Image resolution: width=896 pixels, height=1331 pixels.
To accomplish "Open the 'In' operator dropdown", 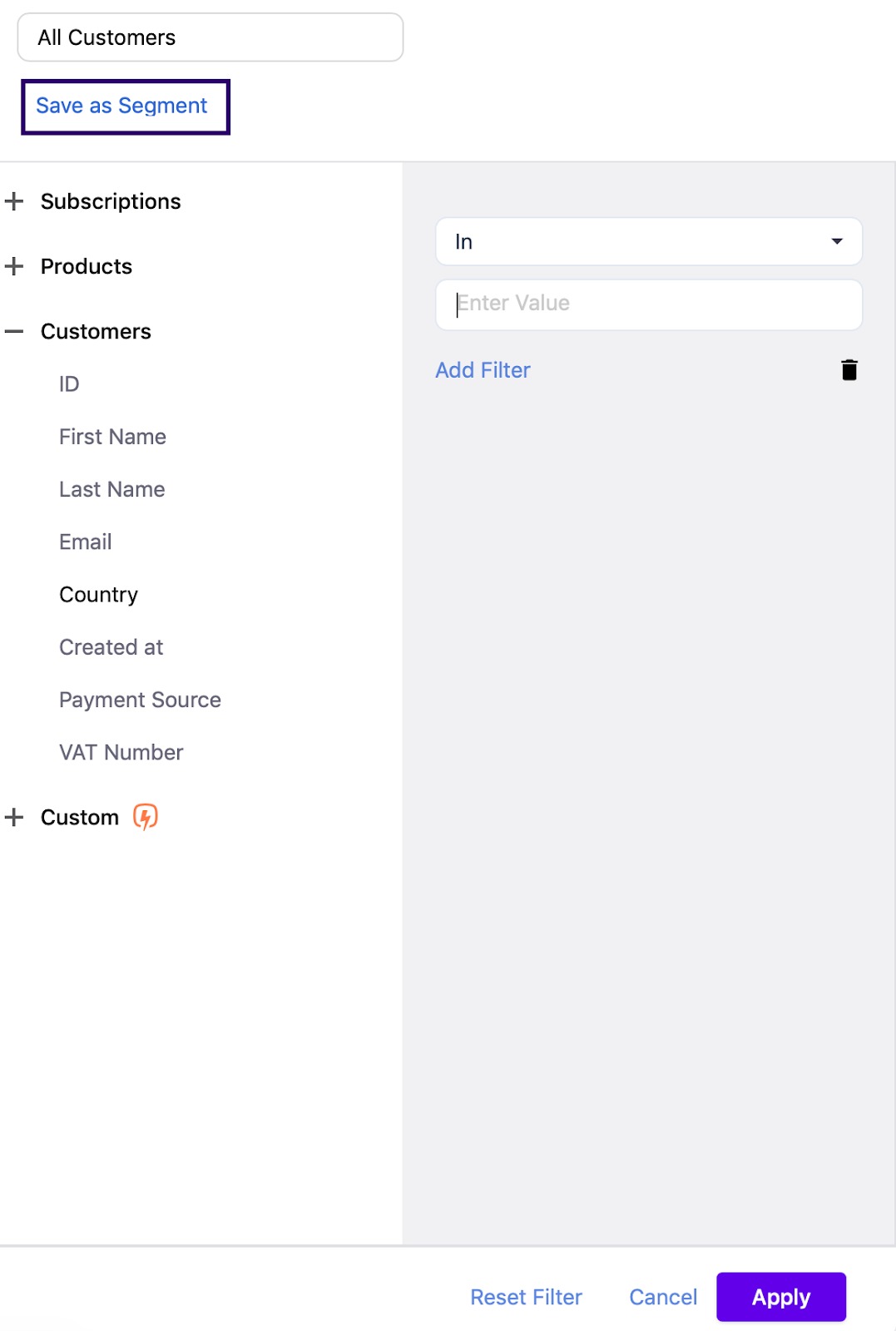I will click(648, 242).
